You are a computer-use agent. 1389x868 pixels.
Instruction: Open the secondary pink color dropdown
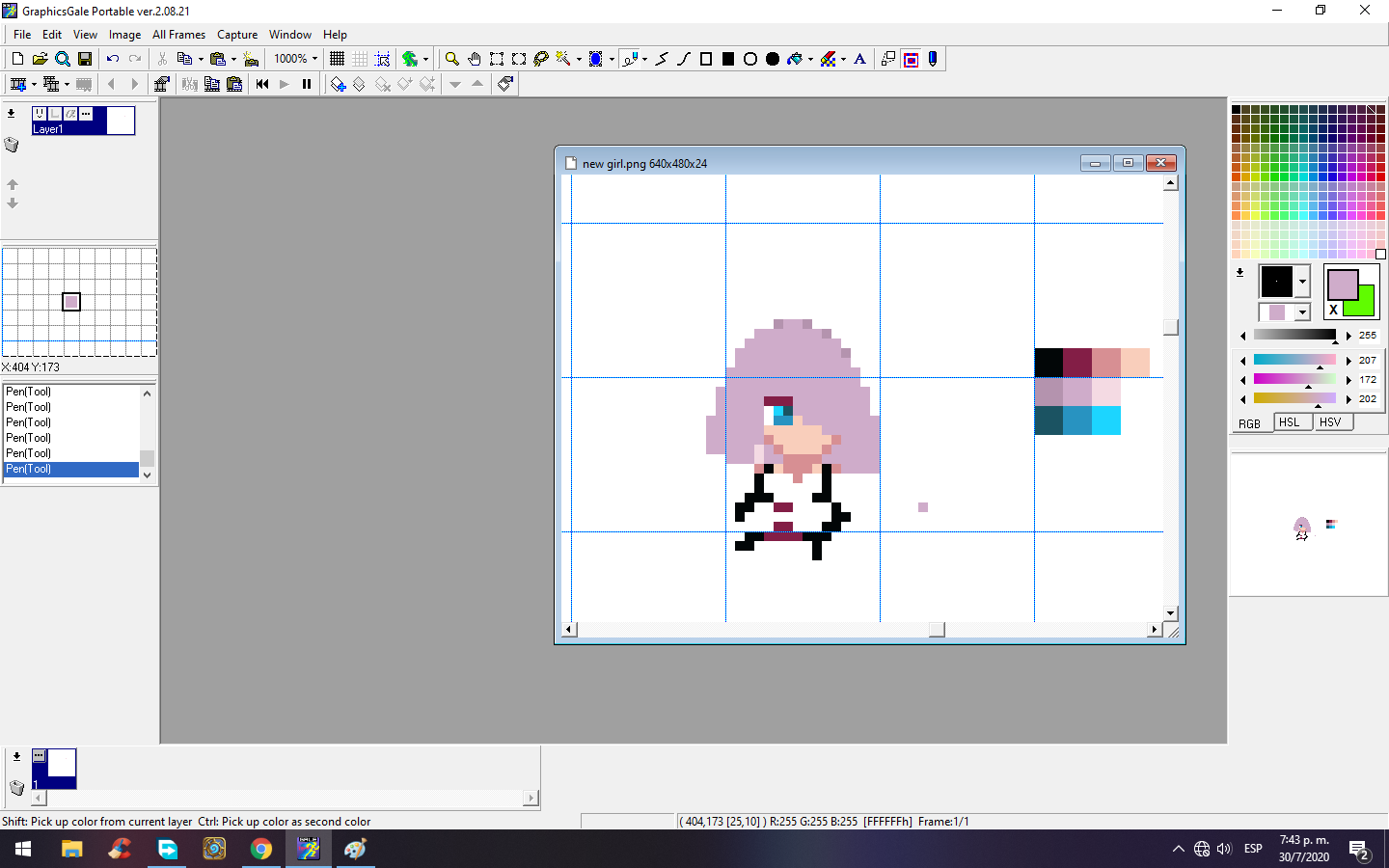1302,312
